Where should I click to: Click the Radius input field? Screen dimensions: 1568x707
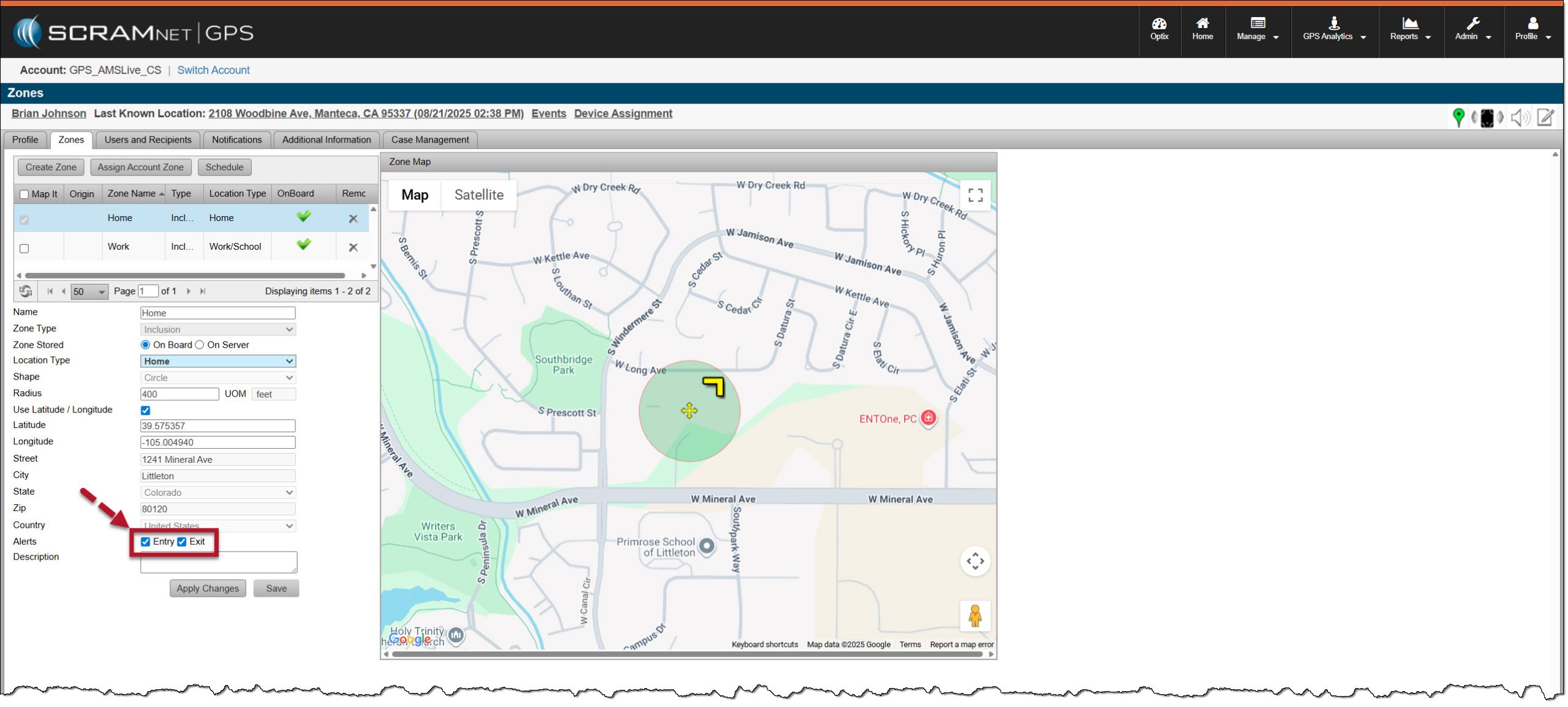(x=179, y=394)
